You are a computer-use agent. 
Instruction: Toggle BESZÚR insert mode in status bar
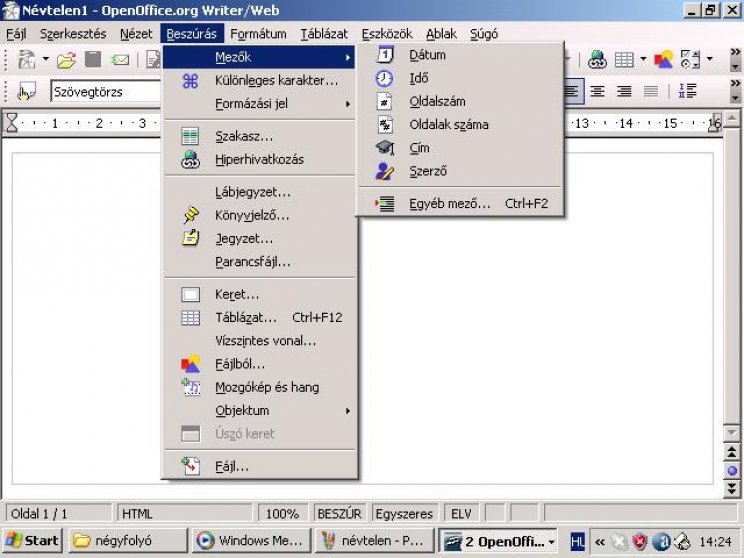click(x=339, y=514)
